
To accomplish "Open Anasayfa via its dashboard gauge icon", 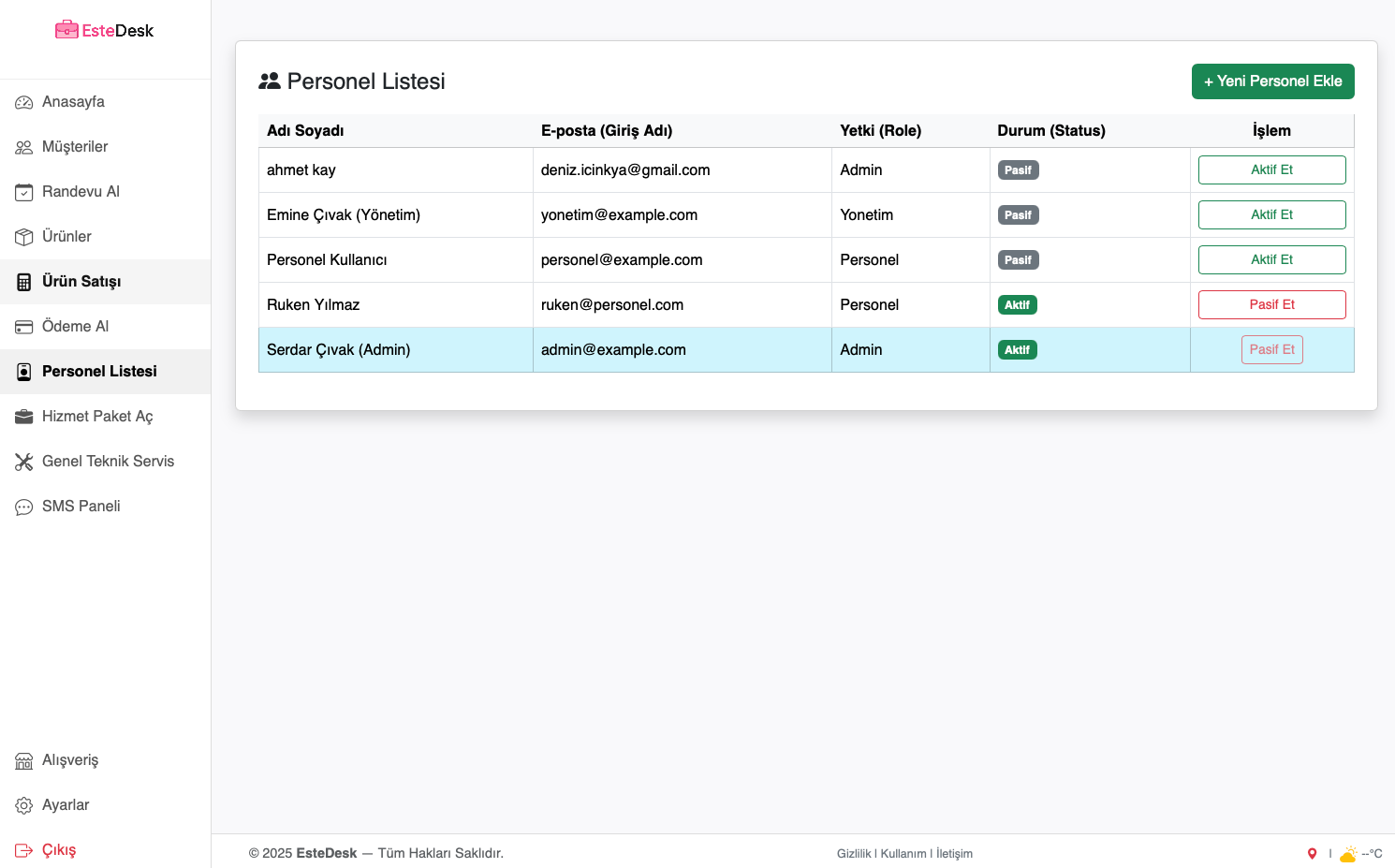I will [x=24, y=102].
